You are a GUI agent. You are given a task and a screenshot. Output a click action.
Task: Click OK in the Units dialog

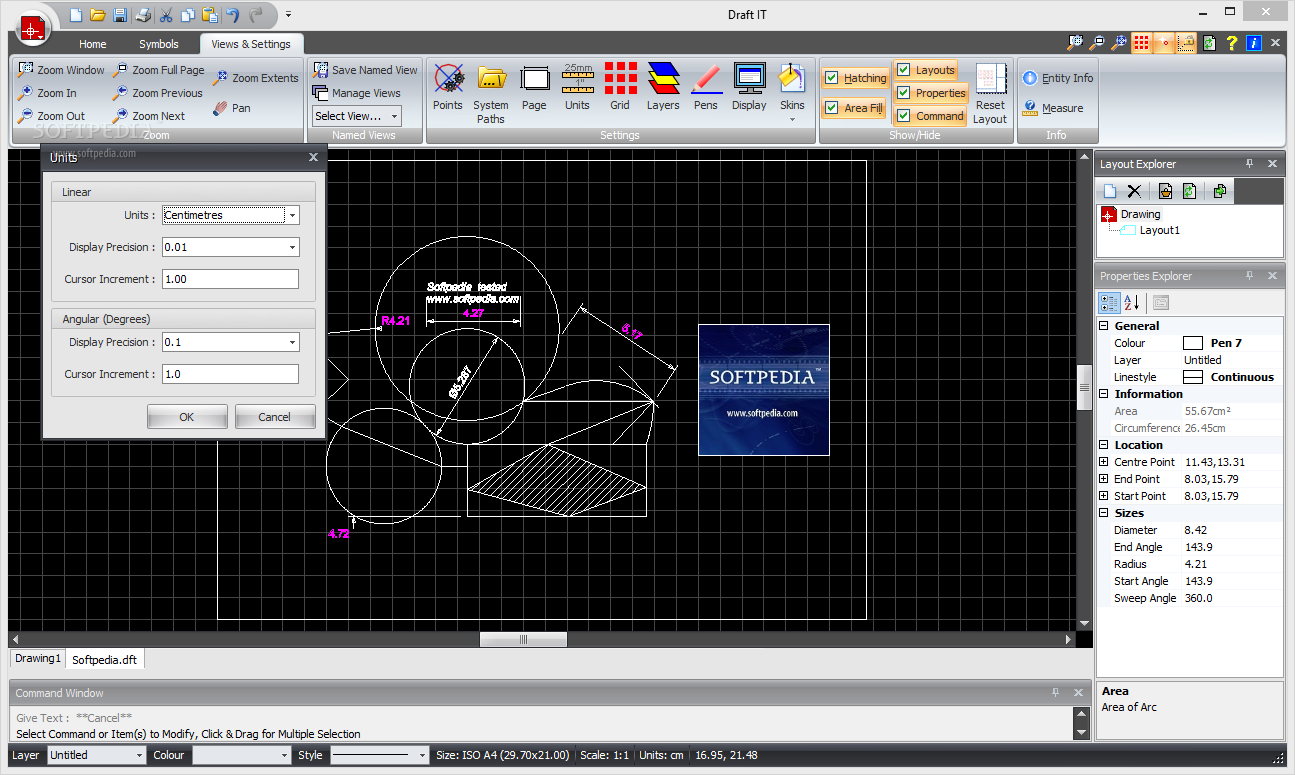pos(187,417)
